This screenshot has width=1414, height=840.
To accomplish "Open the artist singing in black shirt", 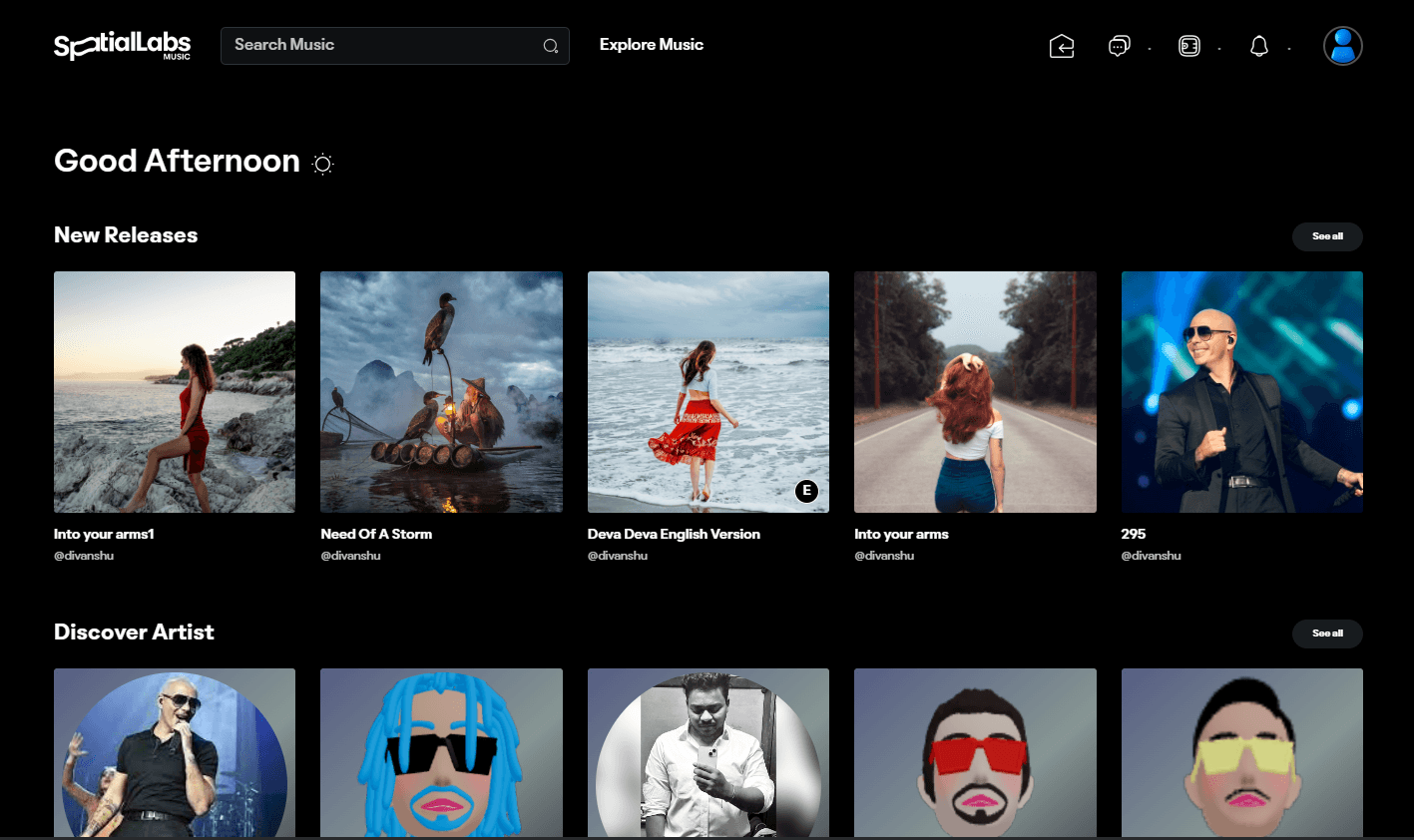I will (x=175, y=753).
